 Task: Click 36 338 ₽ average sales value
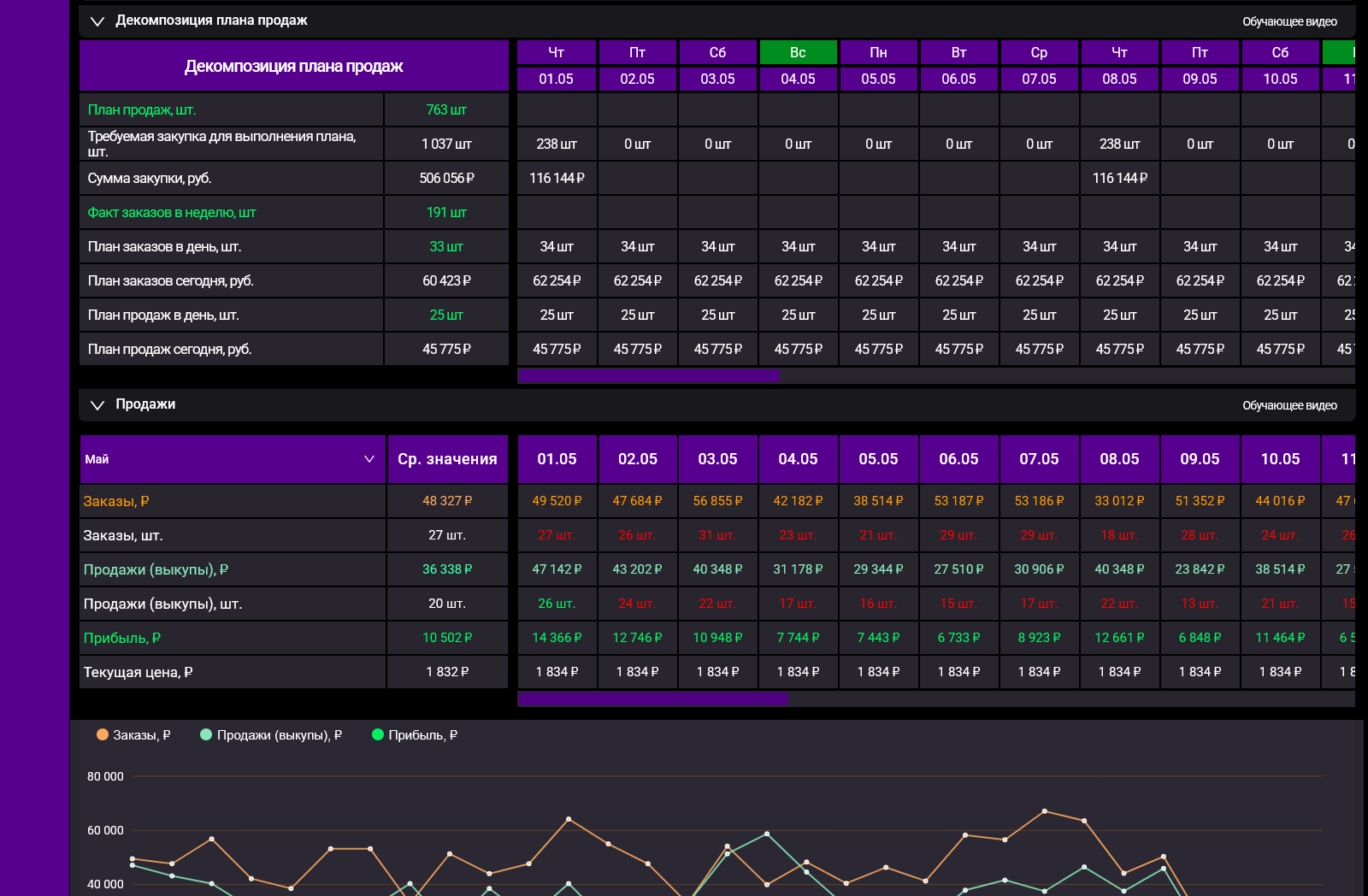pyautogui.click(x=447, y=569)
